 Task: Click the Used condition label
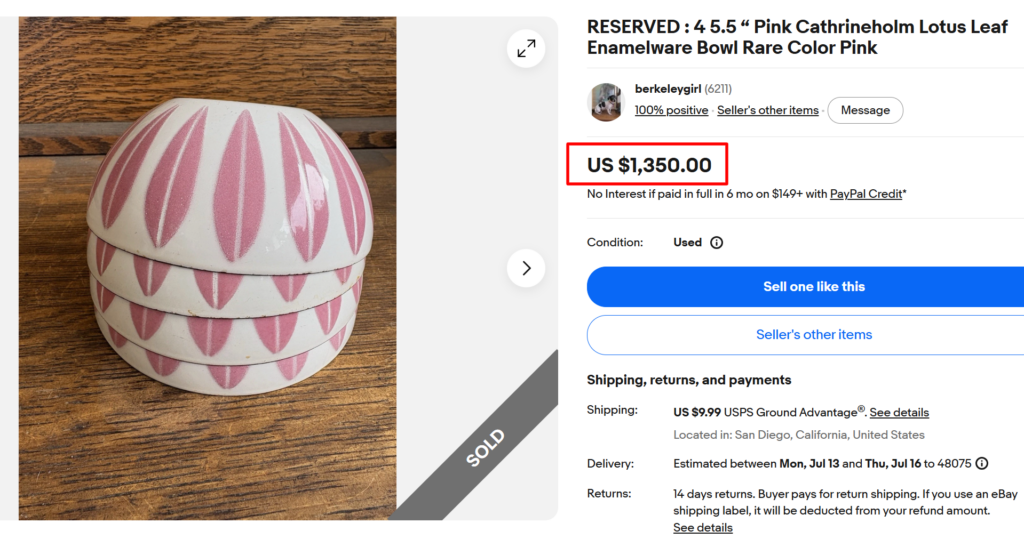click(687, 242)
